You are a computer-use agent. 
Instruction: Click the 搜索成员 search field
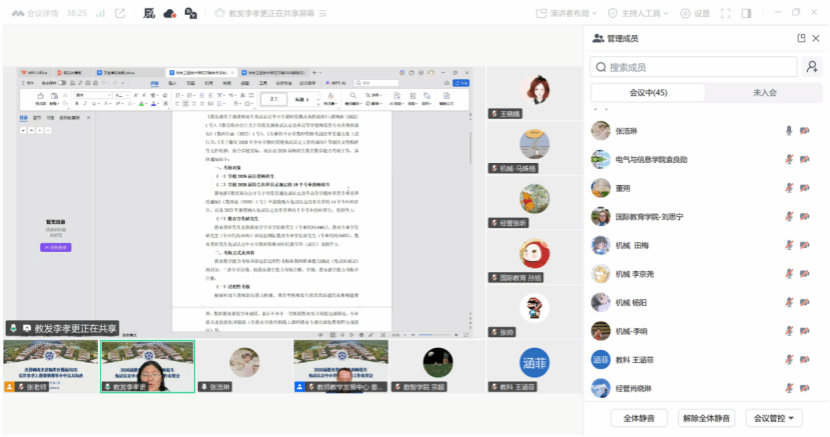(695, 67)
